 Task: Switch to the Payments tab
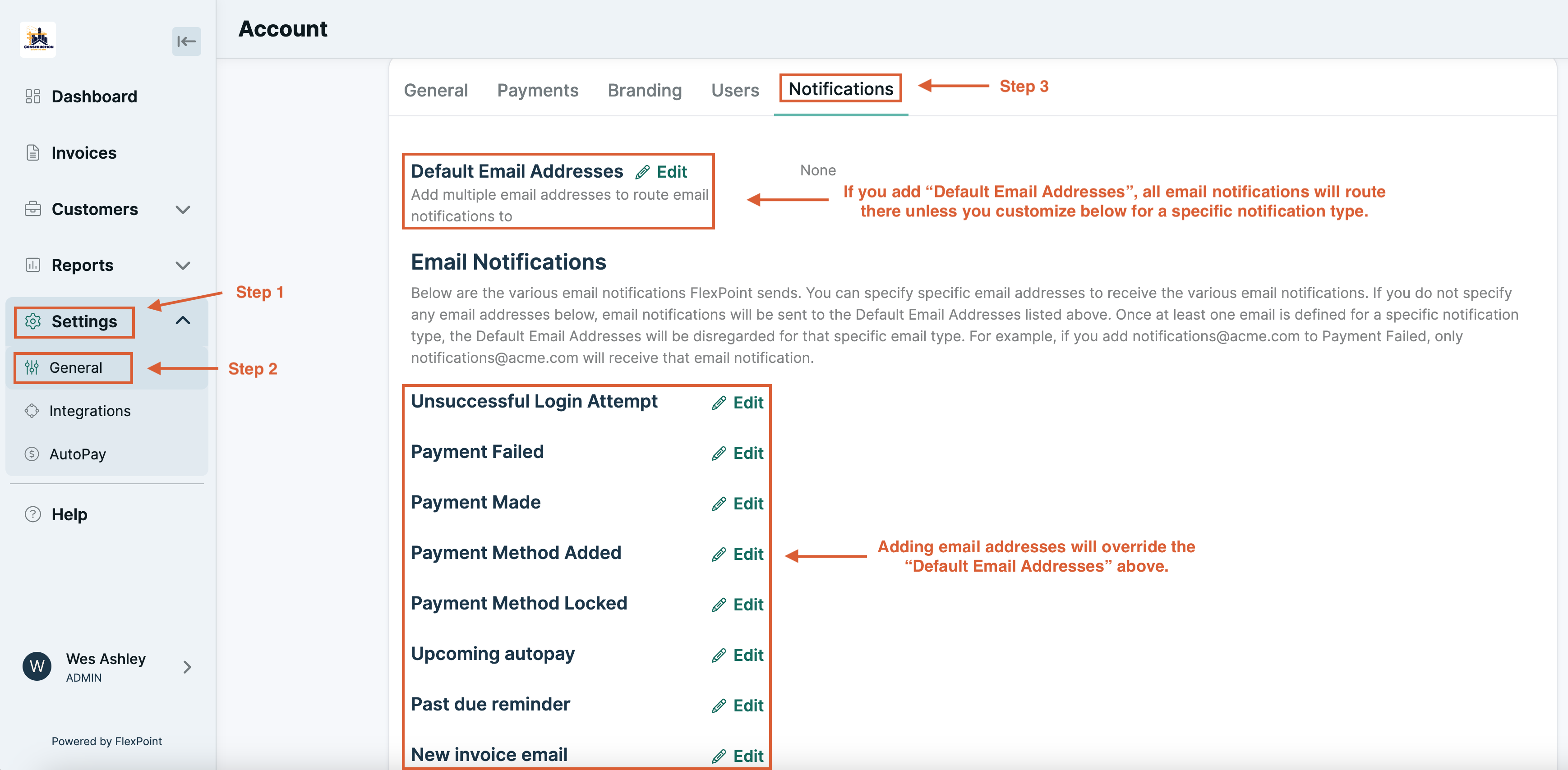pyautogui.click(x=538, y=90)
